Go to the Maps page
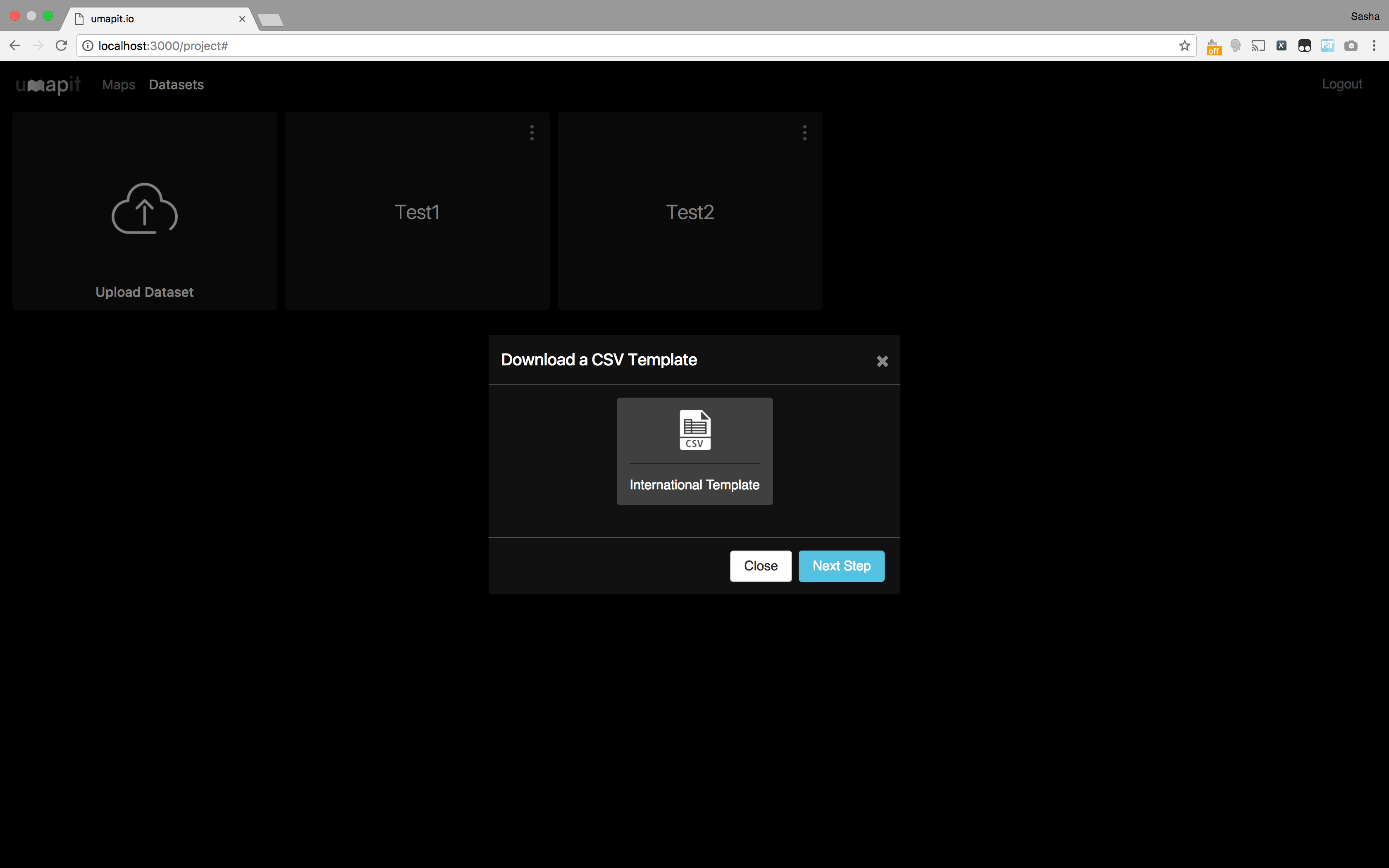This screenshot has height=868, width=1389. point(119,84)
